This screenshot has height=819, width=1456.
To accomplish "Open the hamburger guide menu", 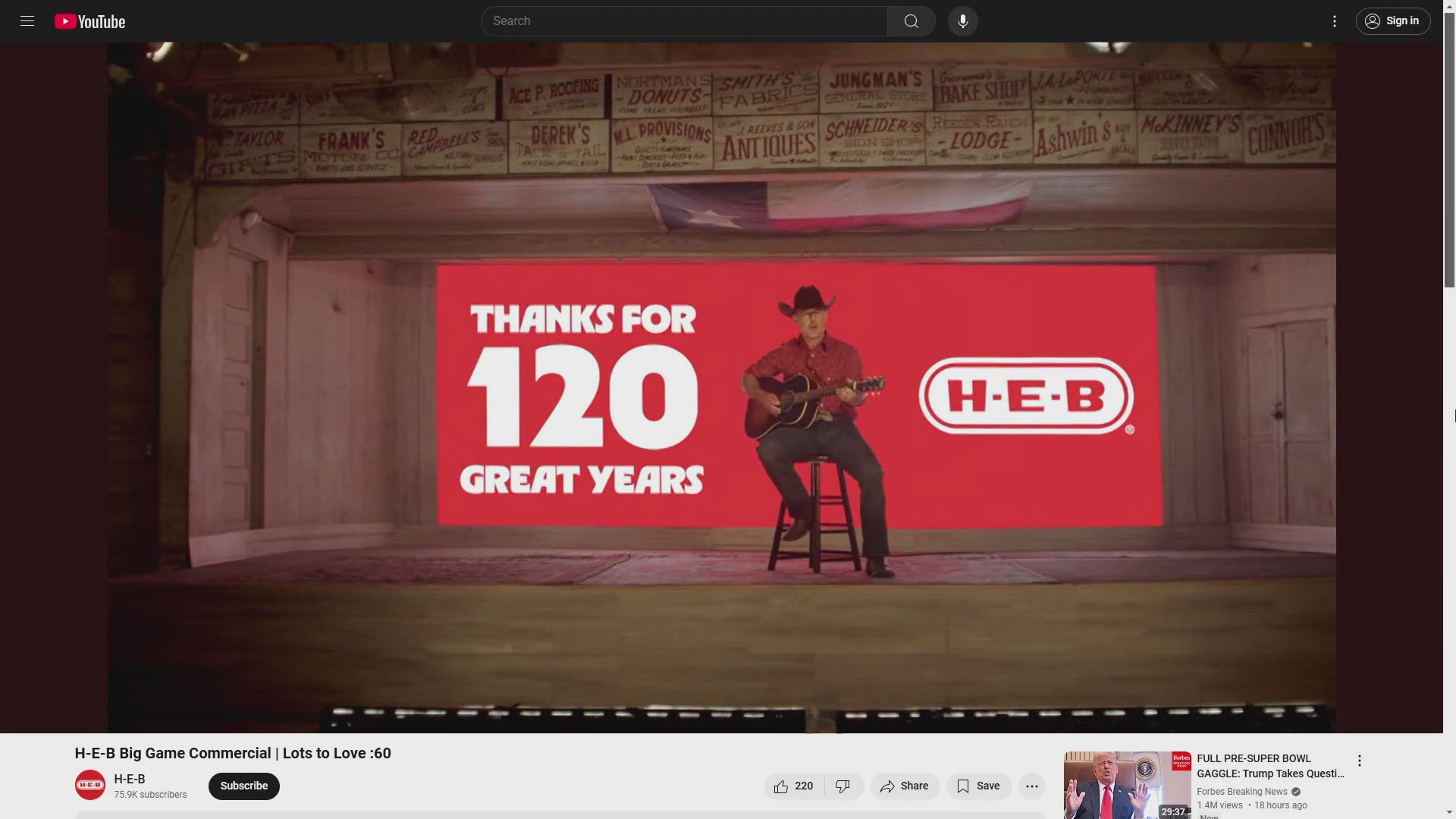I will point(27,21).
